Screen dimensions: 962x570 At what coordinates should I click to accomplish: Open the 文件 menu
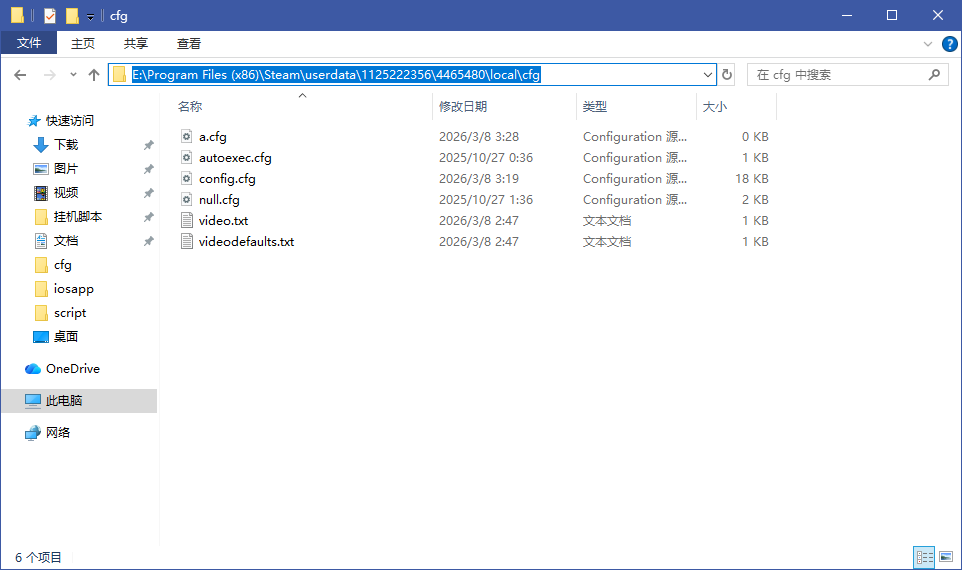pyautogui.click(x=29, y=44)
